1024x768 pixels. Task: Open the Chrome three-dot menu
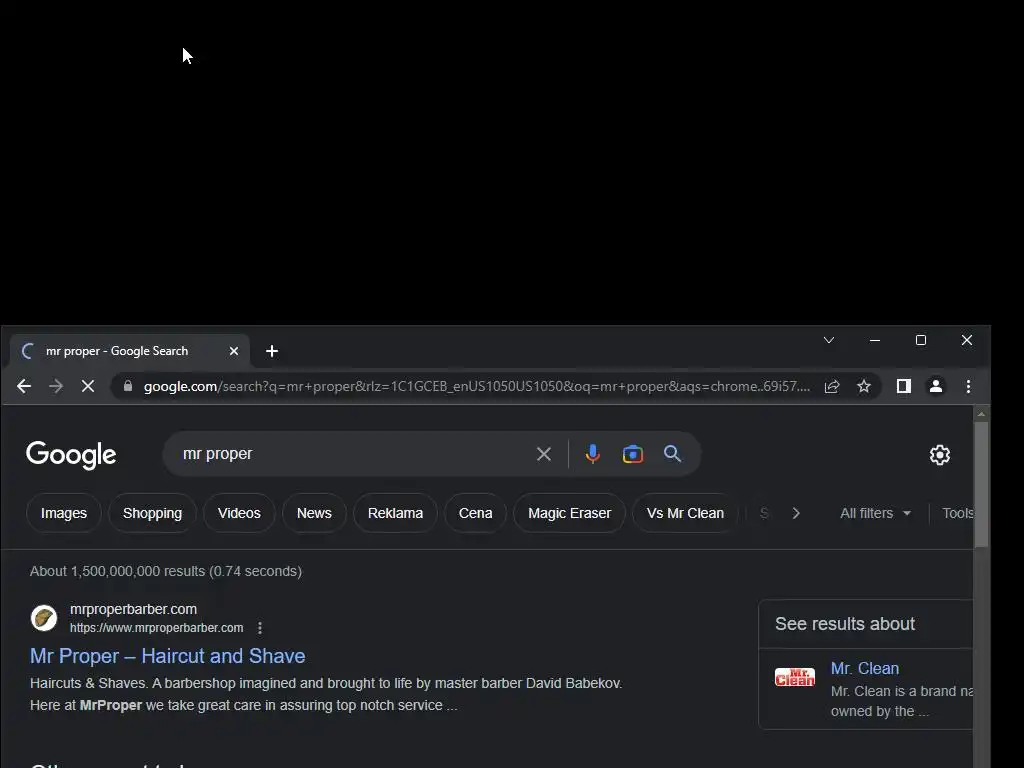tap(968, 387)
